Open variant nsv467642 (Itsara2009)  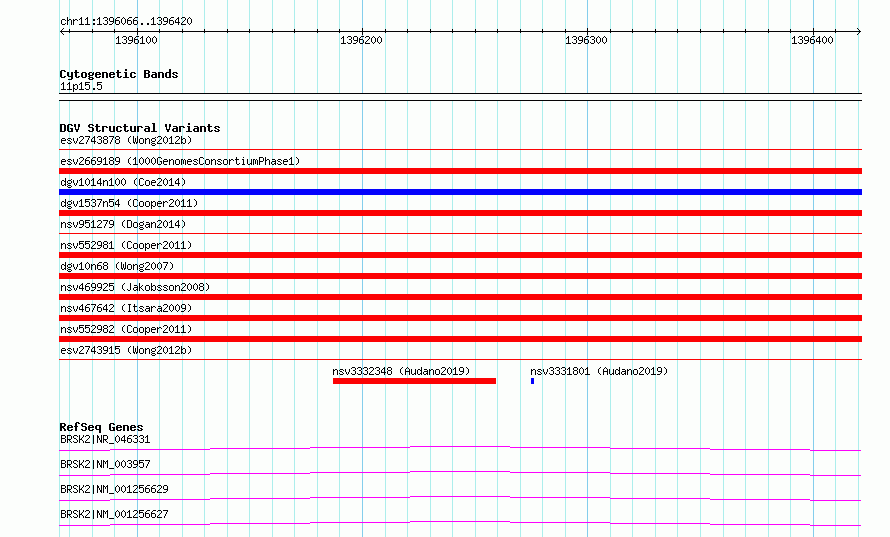pos(126,308)
